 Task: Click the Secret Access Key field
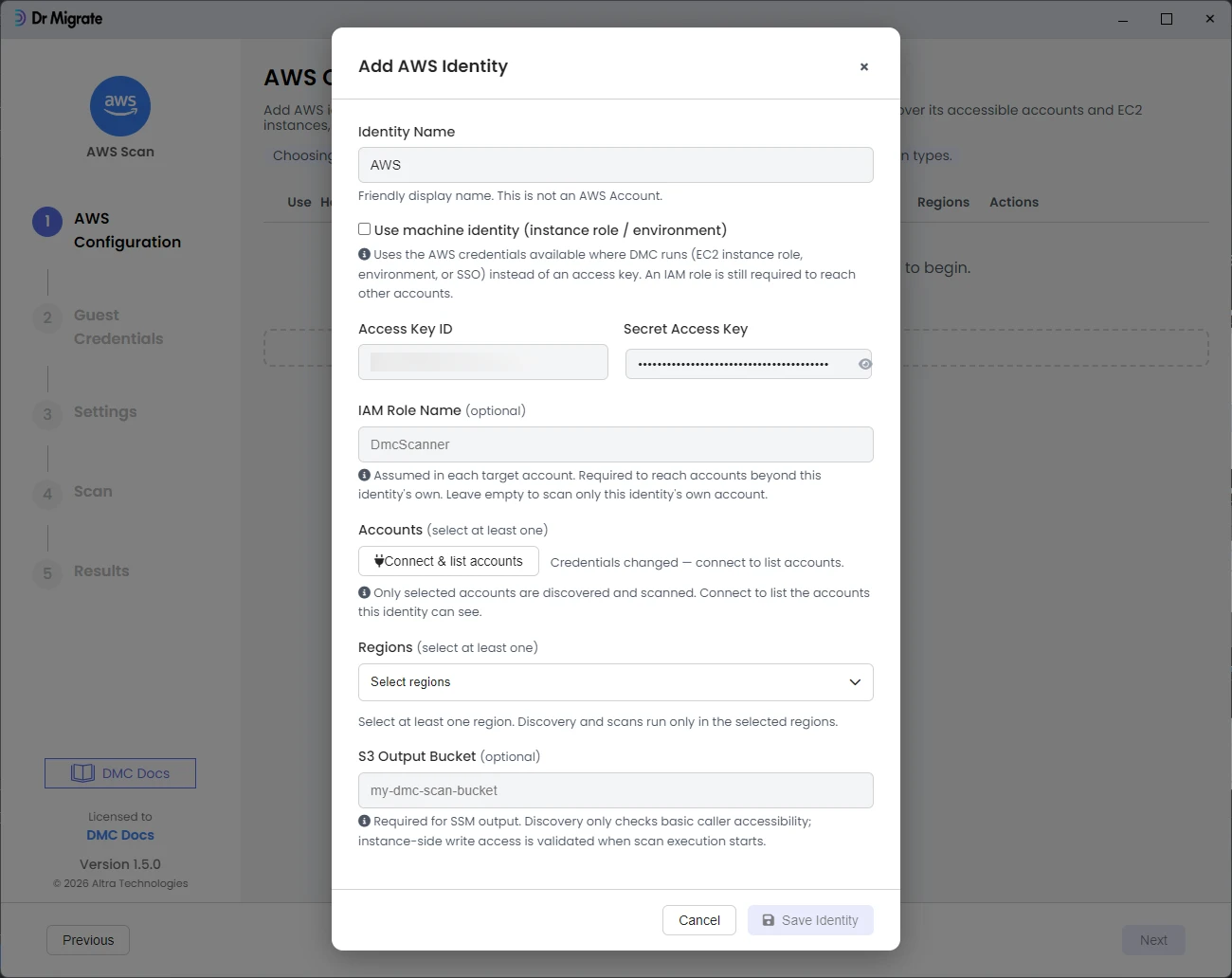pyautogui.click(x=749, y=364)
